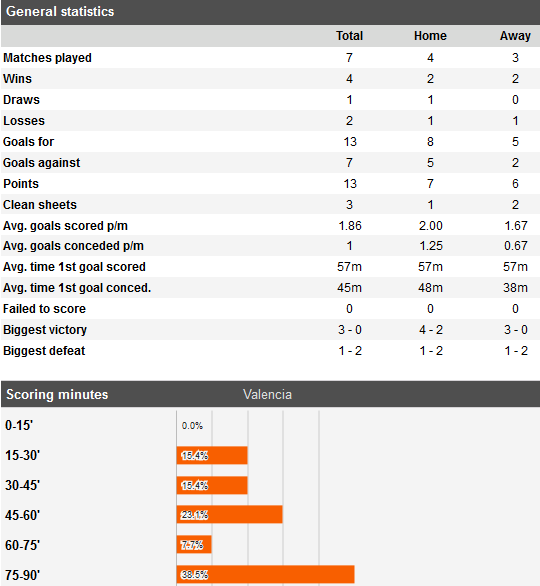Click the 15.4% bar for 30-45'
This screenshot has width=540, height=586.
coord(212,485)
